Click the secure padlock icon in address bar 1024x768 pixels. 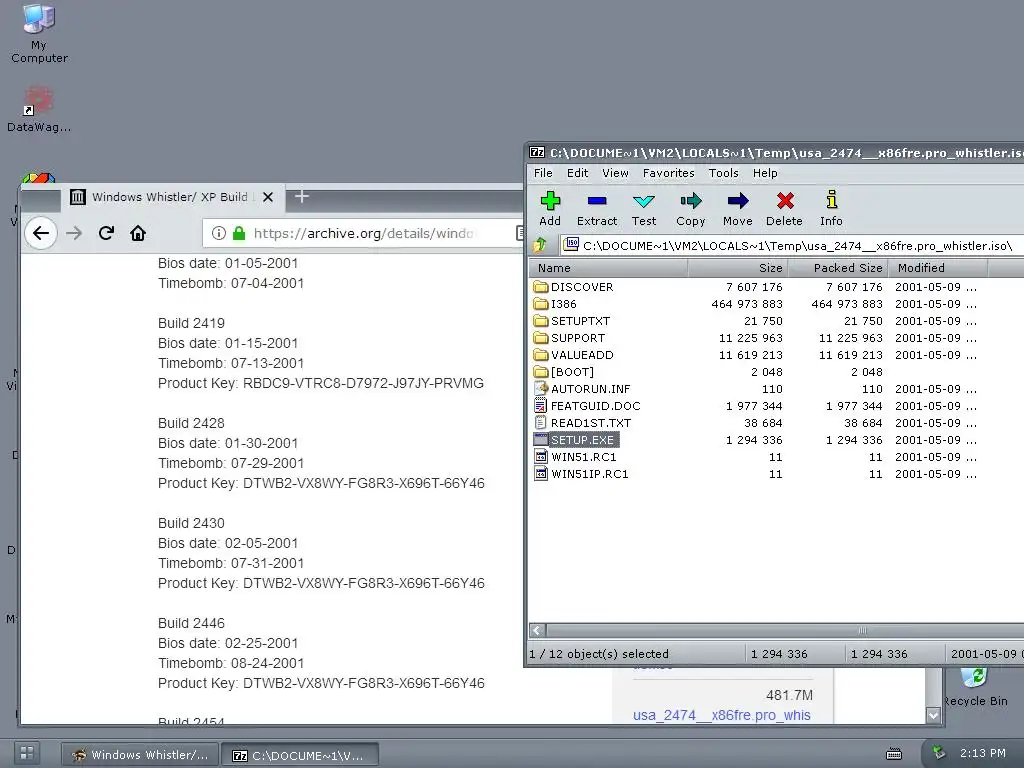click(239, 233)
